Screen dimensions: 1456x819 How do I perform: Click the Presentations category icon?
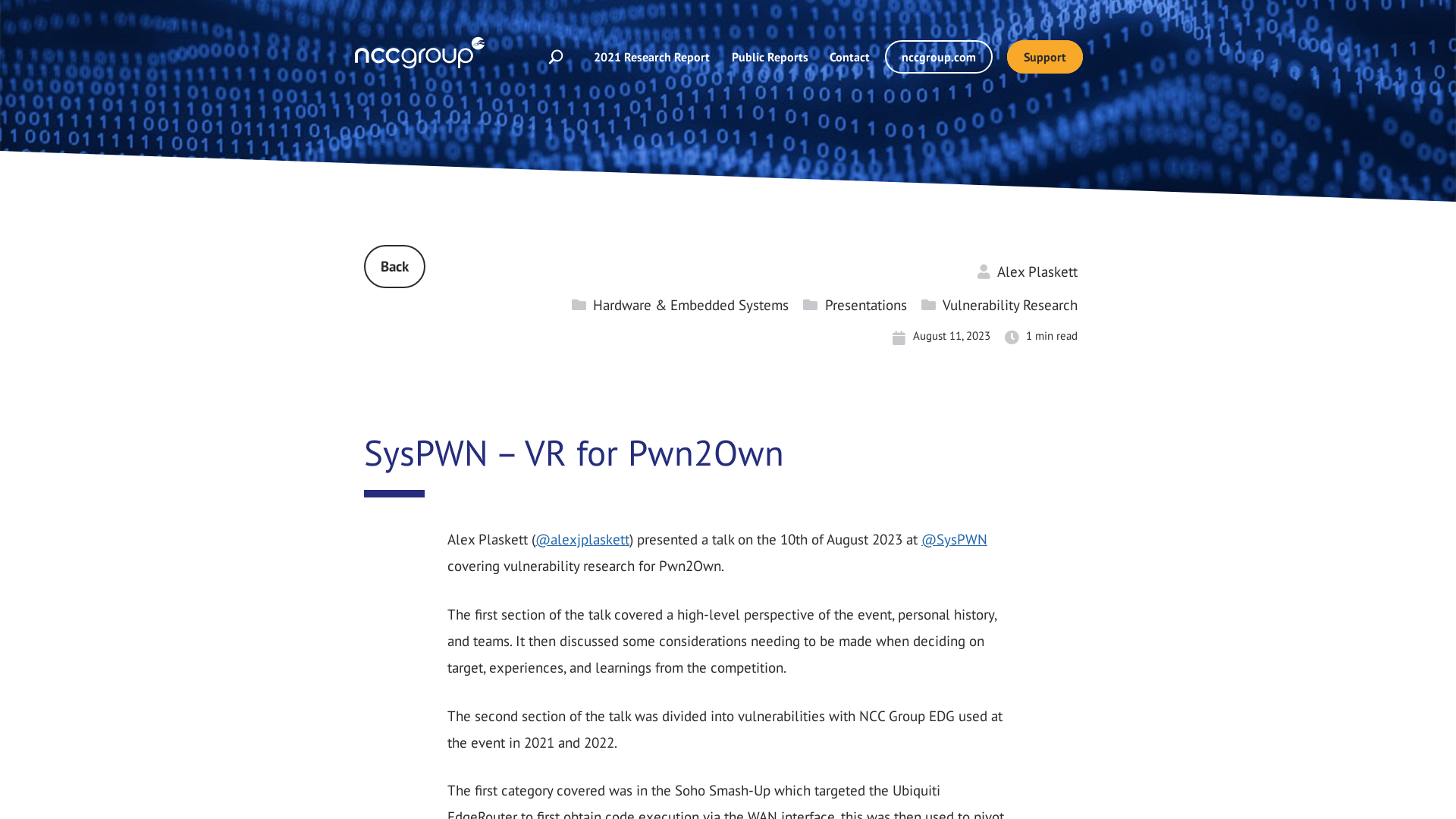click(x=810, y=304)
